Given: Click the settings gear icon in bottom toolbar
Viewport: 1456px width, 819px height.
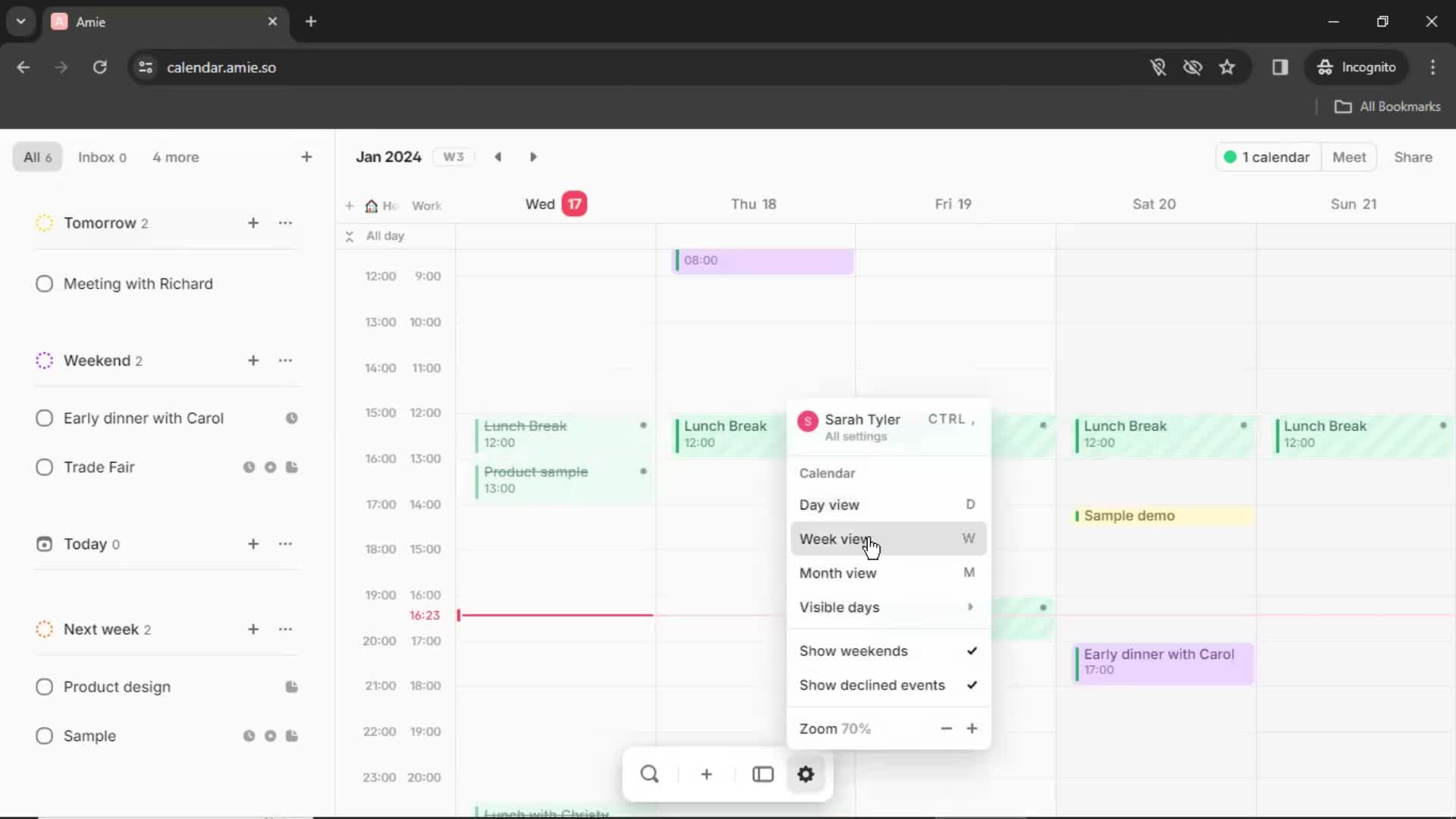Looking at the screenshot, I should click(806, 774).
